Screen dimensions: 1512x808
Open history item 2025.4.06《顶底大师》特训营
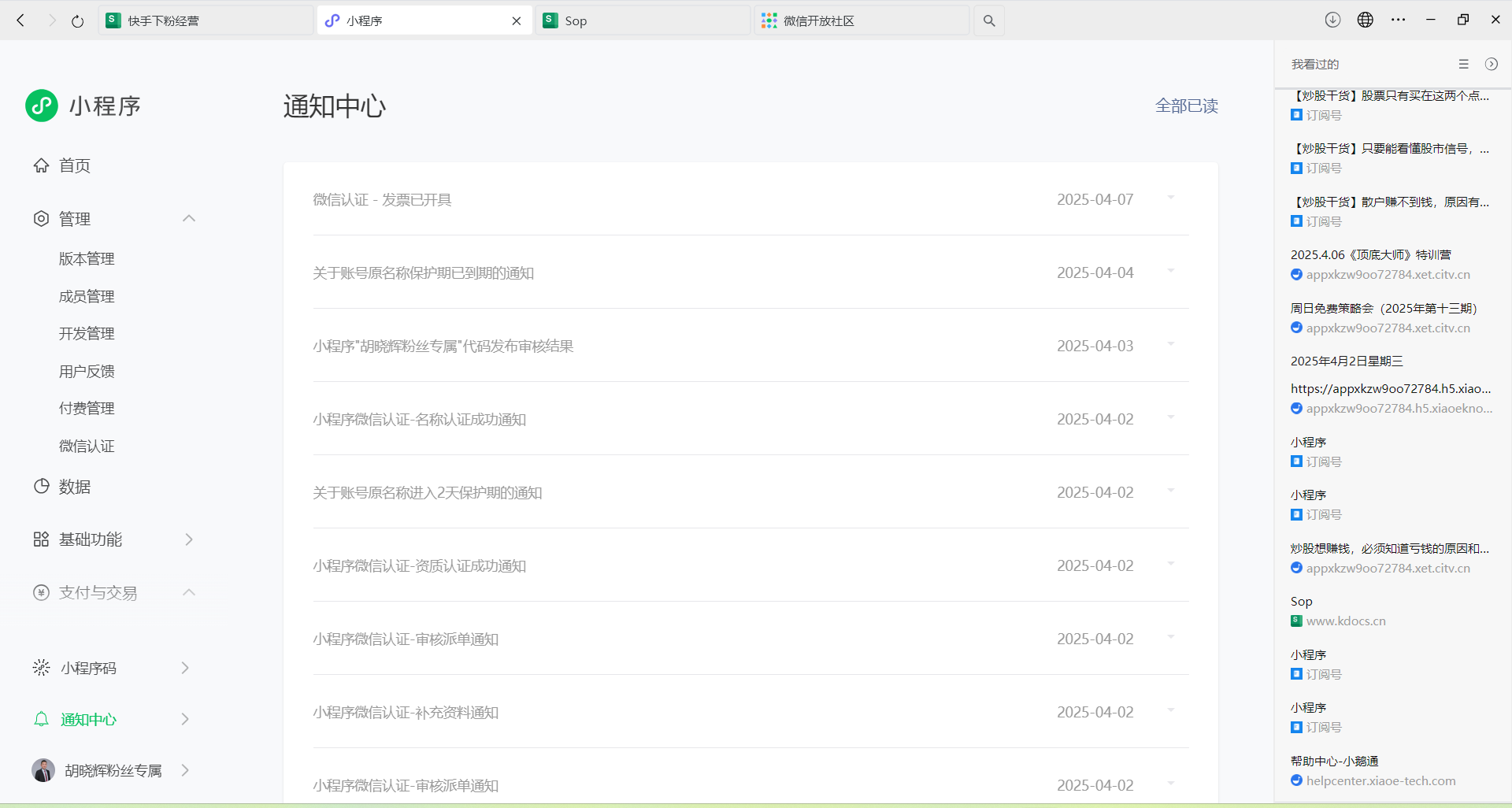(x=1371, y=255)
